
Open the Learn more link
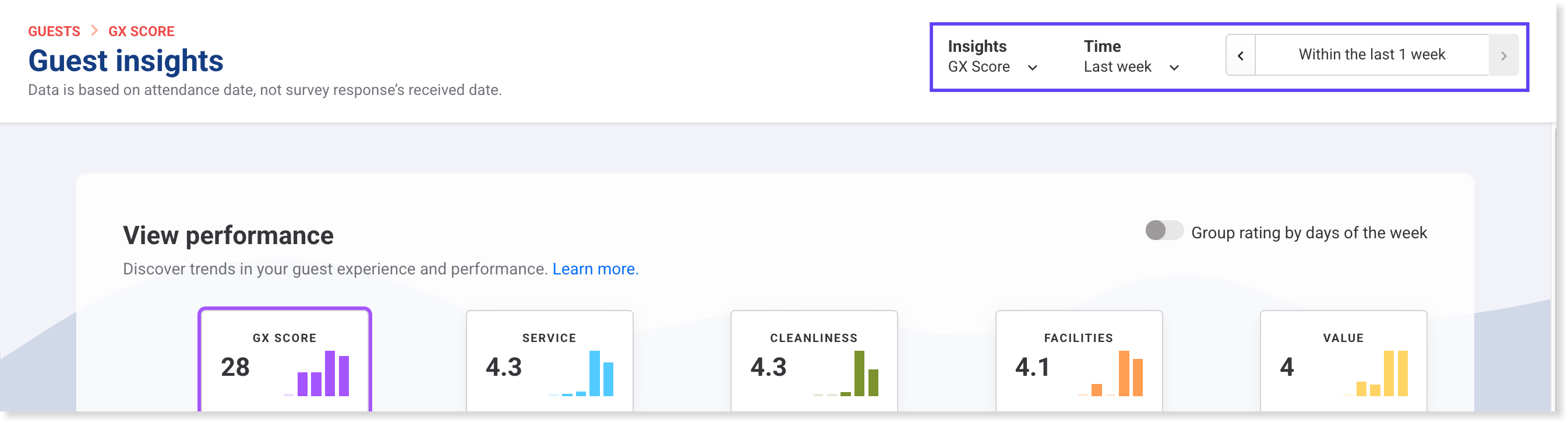pyautogui.click(x=595, y=269)
